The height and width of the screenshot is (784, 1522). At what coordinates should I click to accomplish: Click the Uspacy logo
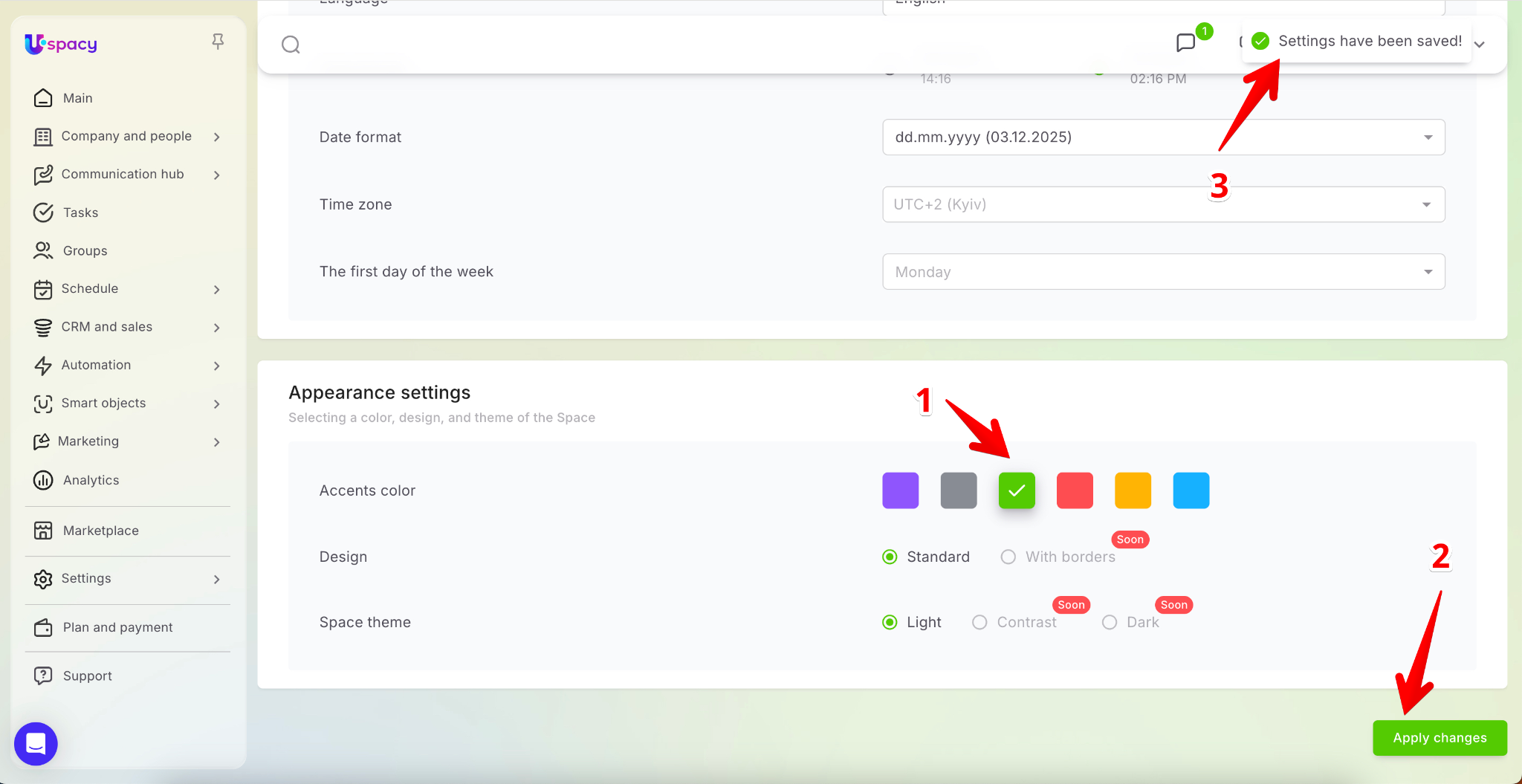(x=61, y=44)
